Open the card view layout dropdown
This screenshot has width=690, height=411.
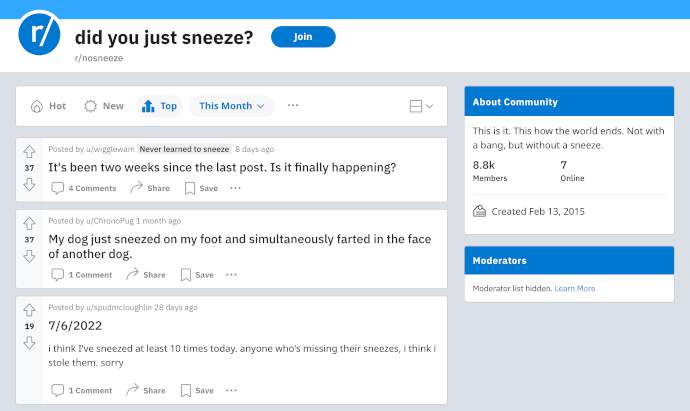click(x=421, y=106)
